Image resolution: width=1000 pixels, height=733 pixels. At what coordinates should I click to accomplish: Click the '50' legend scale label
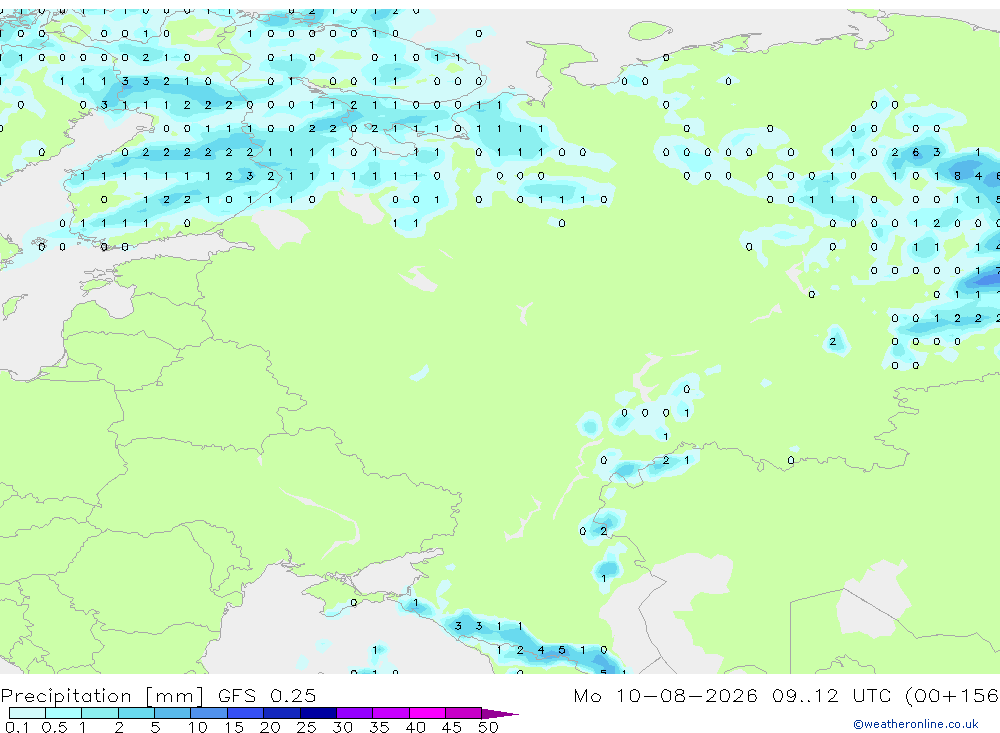(488, 727)
